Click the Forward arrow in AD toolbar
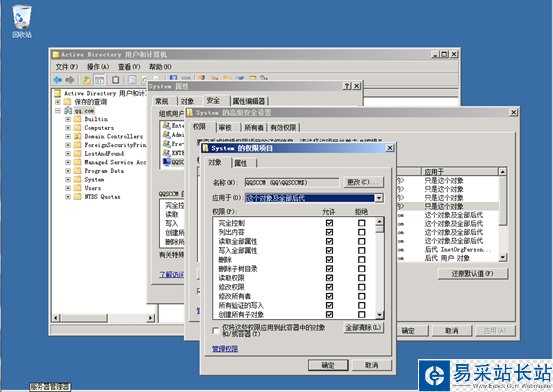Viewport: 553px width, 392px height. point(70,80)
